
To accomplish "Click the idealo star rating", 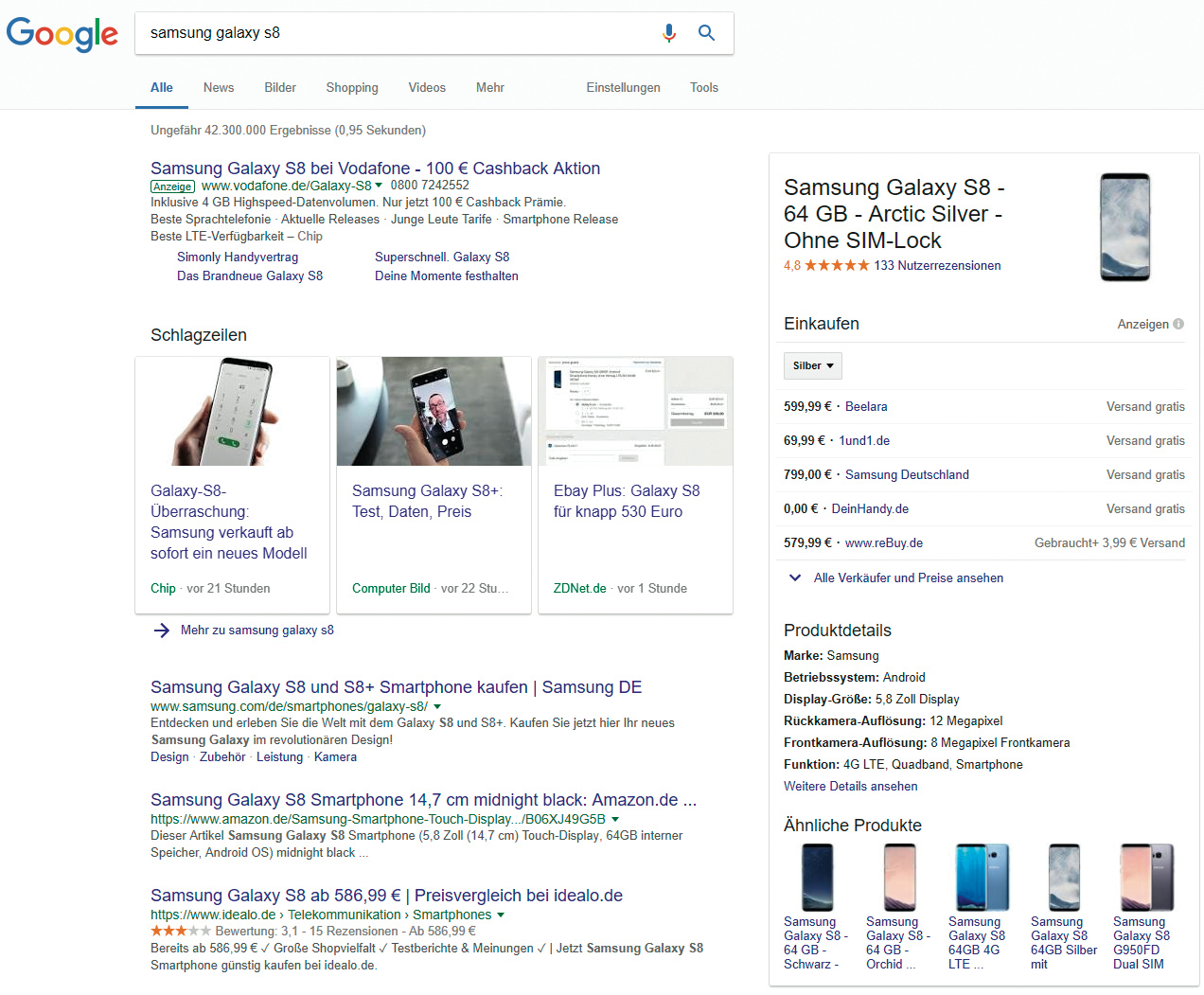I will tap(181, 932).
